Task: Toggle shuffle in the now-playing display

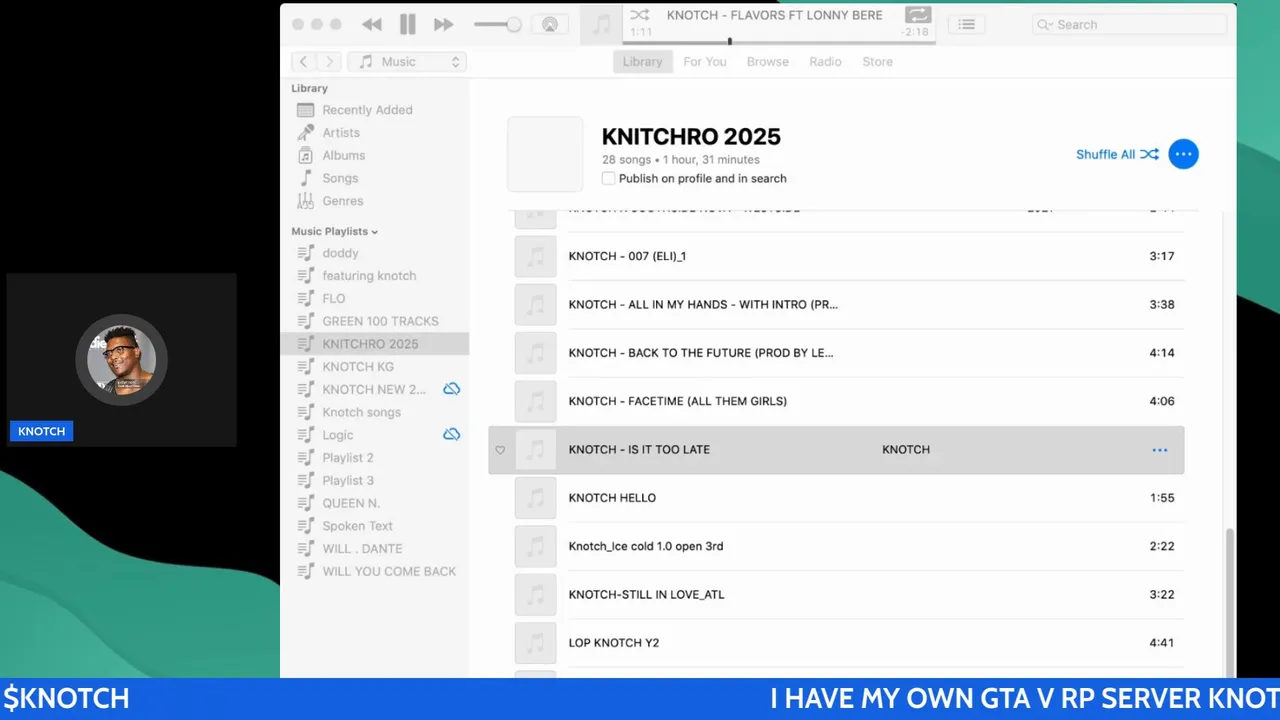Action: 640,15
